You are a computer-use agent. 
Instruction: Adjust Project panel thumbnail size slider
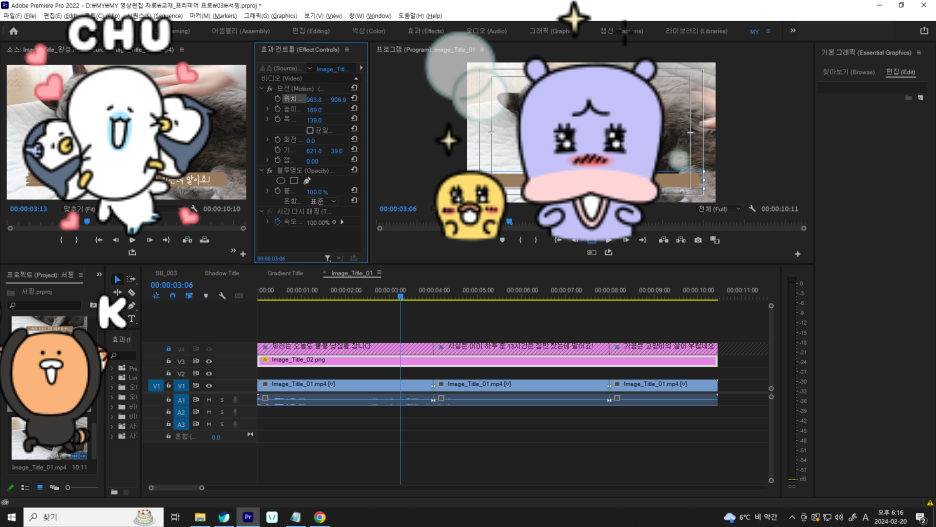[82, 488]
